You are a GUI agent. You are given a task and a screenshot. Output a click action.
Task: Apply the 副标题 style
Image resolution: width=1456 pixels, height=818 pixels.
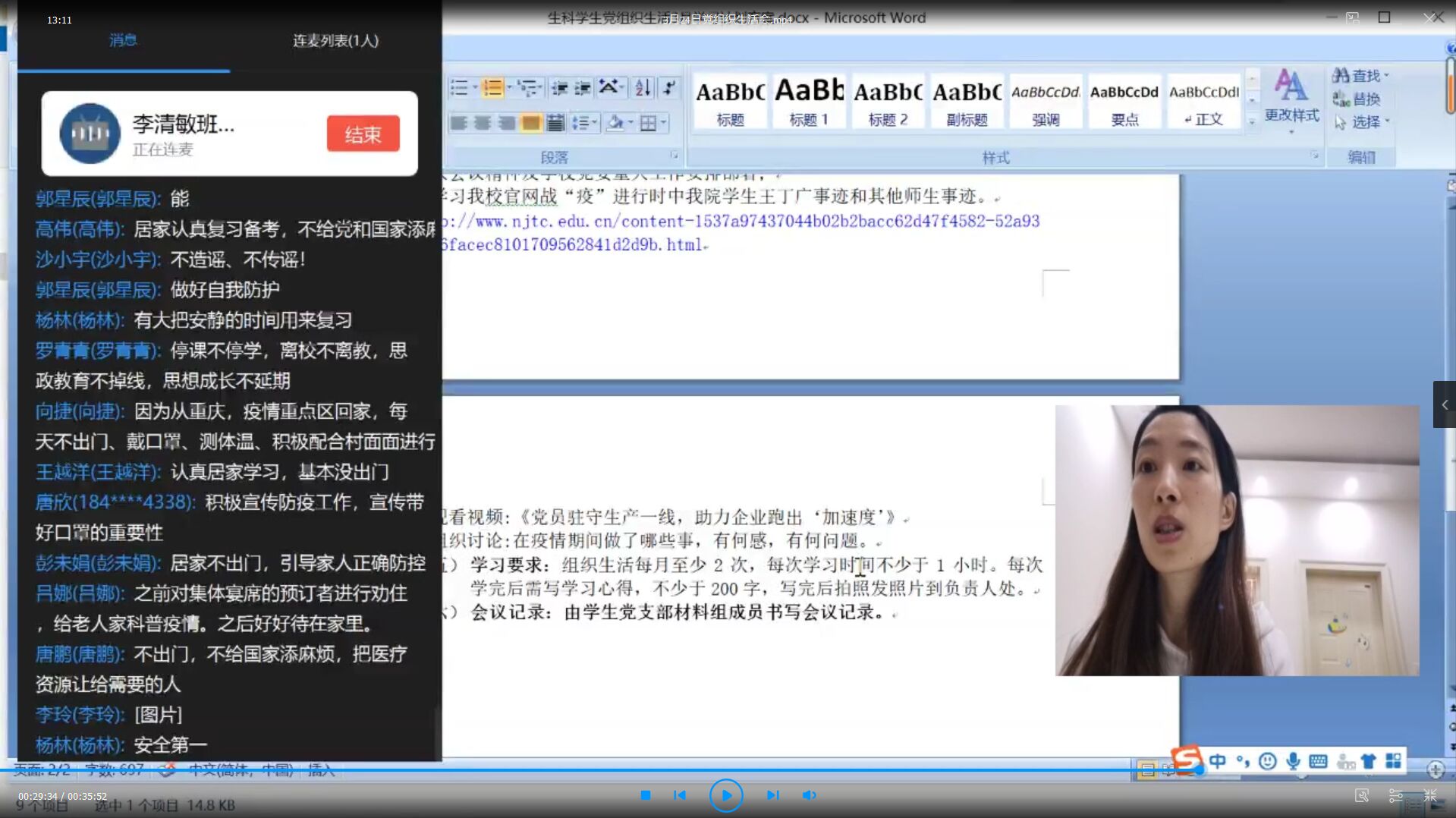(967, 102)
